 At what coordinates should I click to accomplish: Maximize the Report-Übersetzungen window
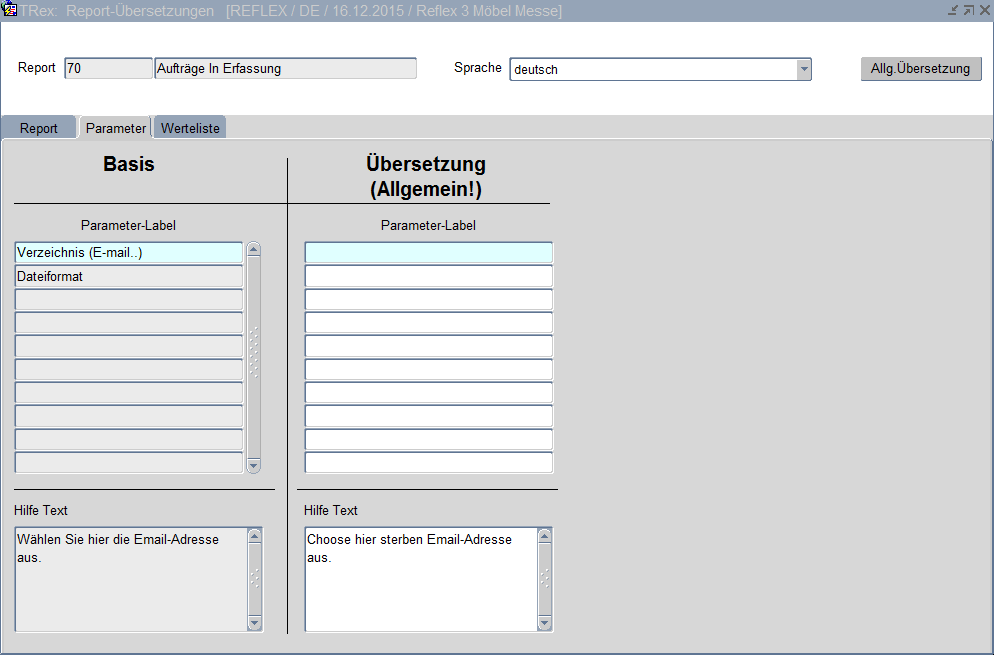pos(969,10)
